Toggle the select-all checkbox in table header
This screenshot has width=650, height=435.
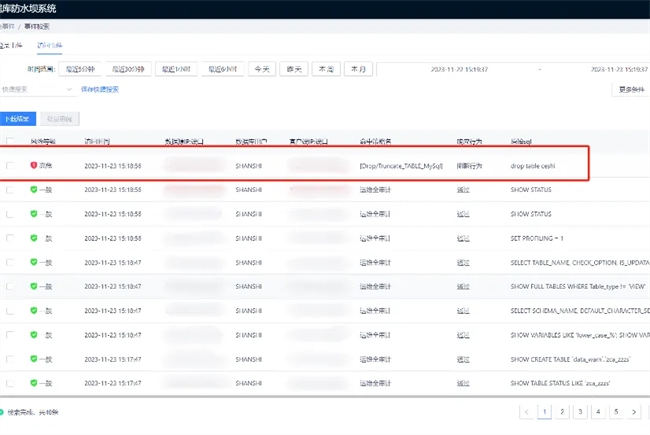(x=10, y=141)
